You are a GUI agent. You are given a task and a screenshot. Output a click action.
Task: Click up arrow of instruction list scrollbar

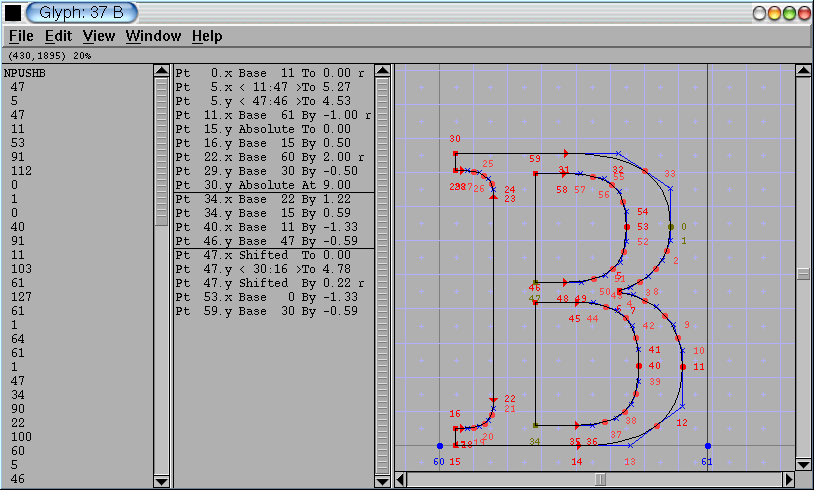[382, 71]
